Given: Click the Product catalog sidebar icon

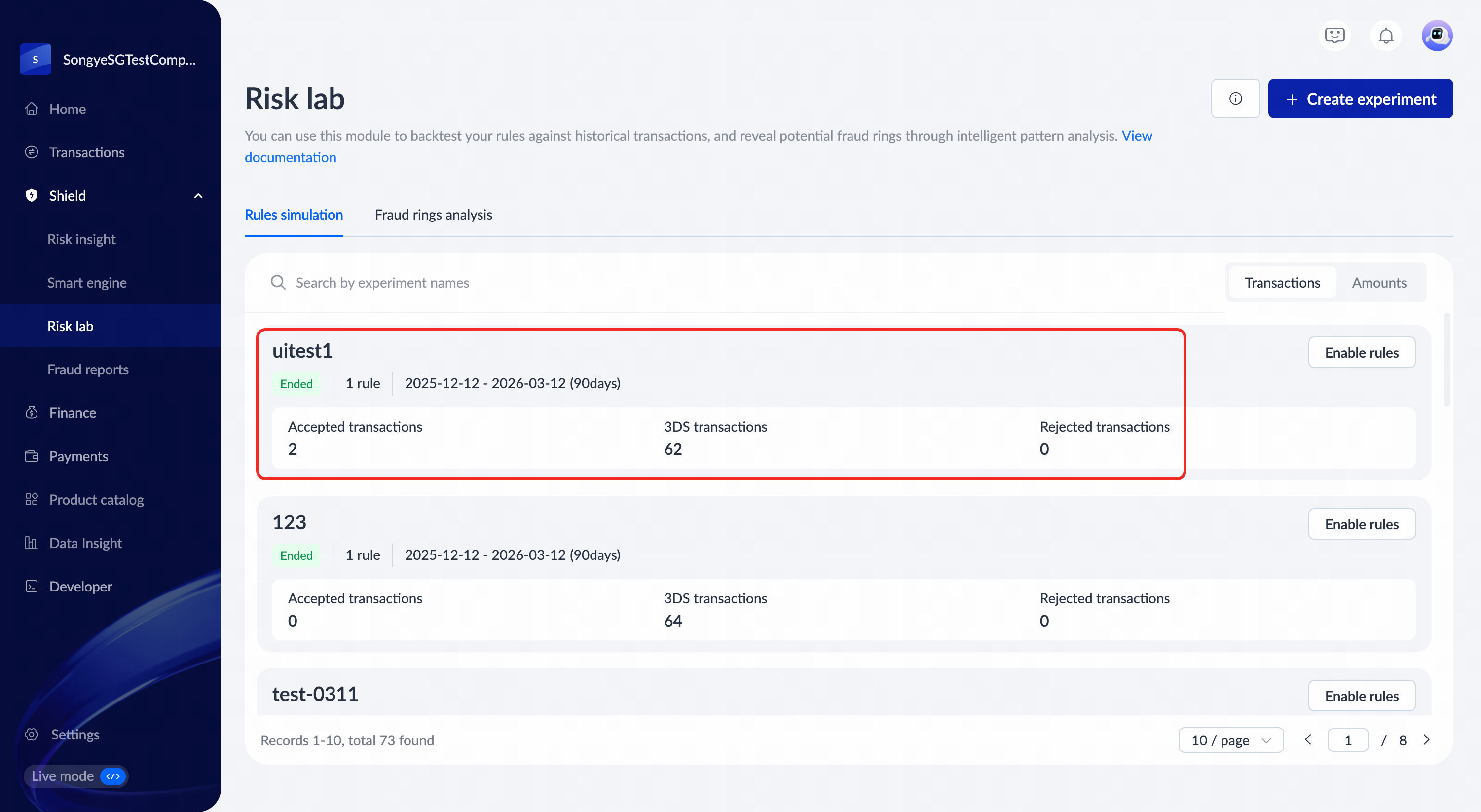Looking at the screenshot, I should [x=32, y=499].
